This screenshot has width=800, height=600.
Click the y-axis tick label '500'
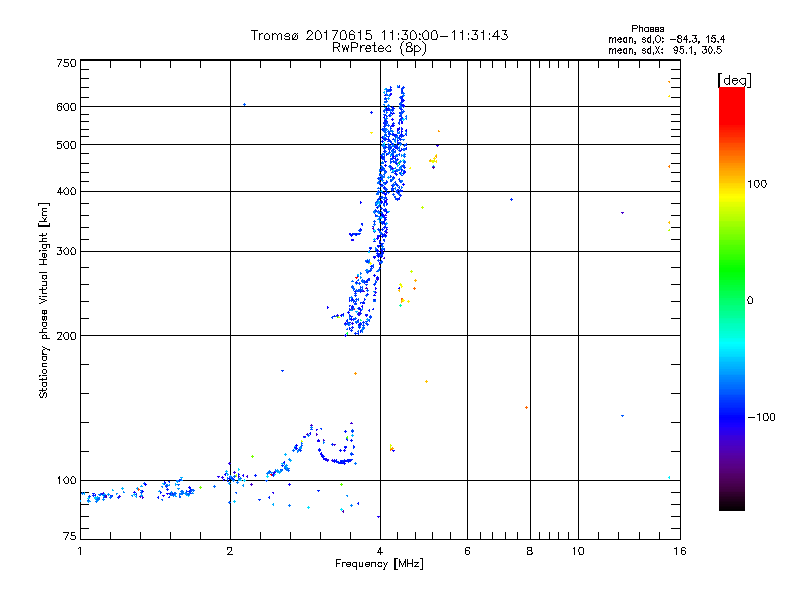click(66, 145)
